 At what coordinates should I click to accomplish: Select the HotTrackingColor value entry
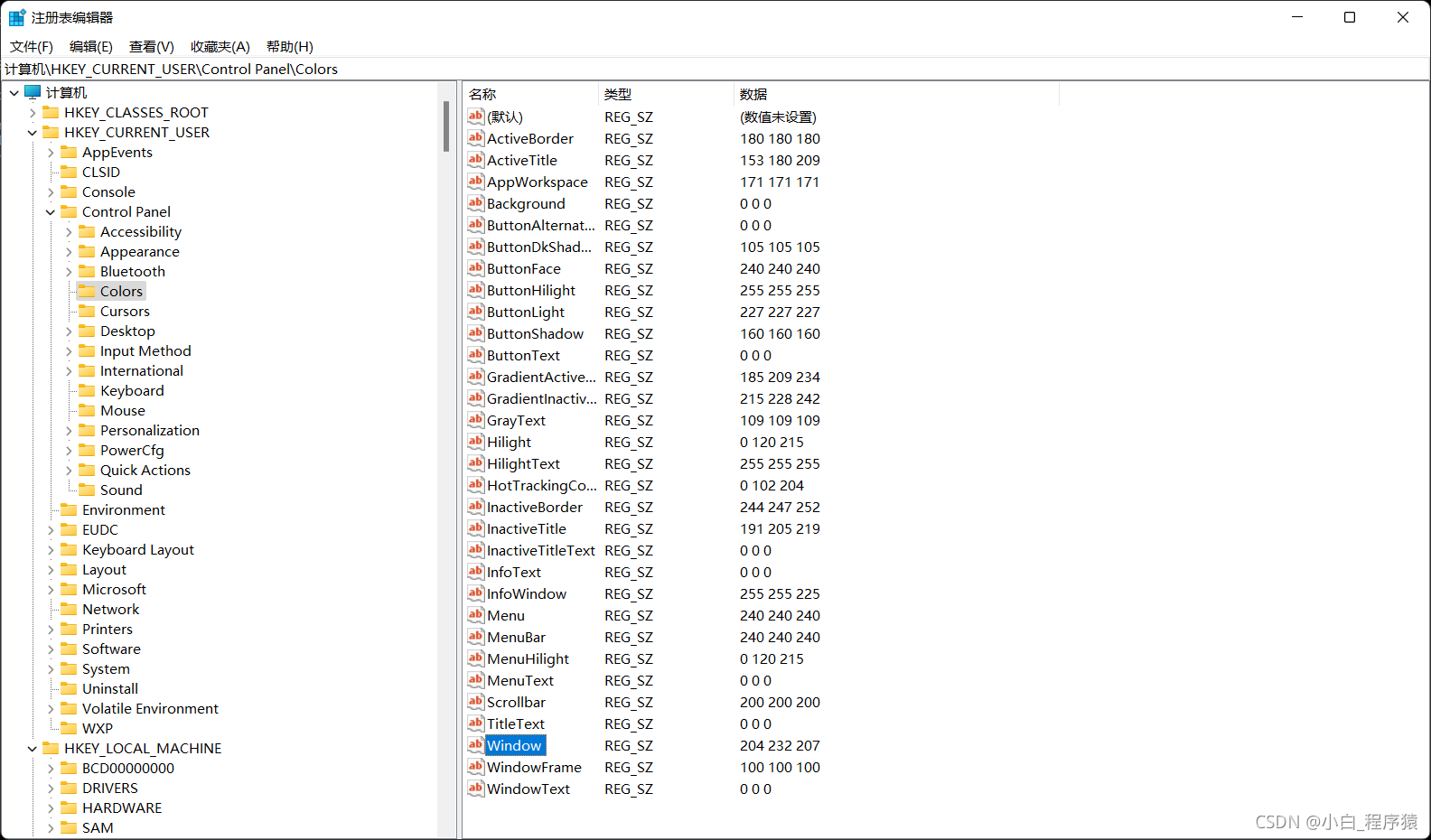(542, 485)
